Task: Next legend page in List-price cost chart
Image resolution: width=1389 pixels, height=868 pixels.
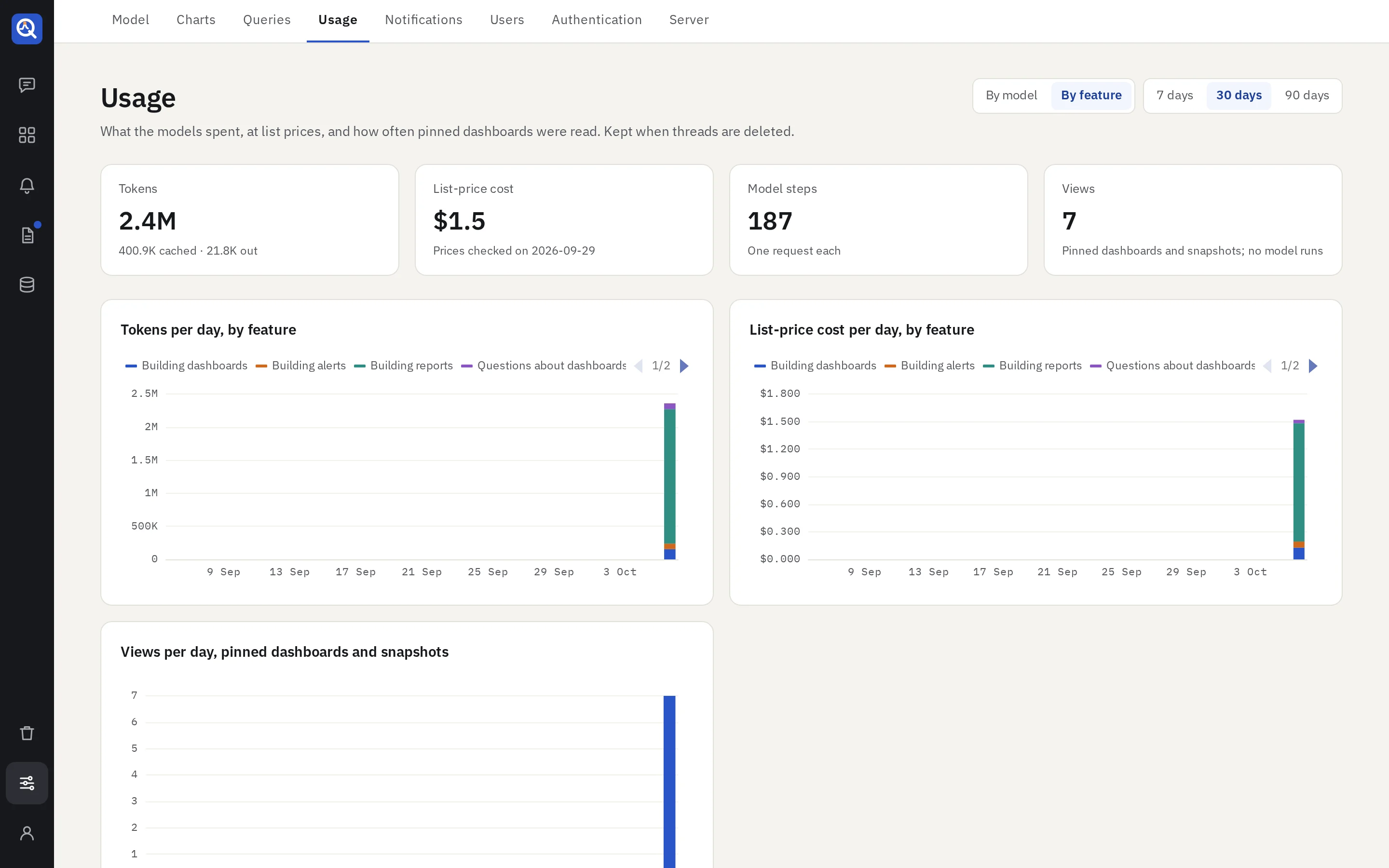Action: tap(1313, 366)
